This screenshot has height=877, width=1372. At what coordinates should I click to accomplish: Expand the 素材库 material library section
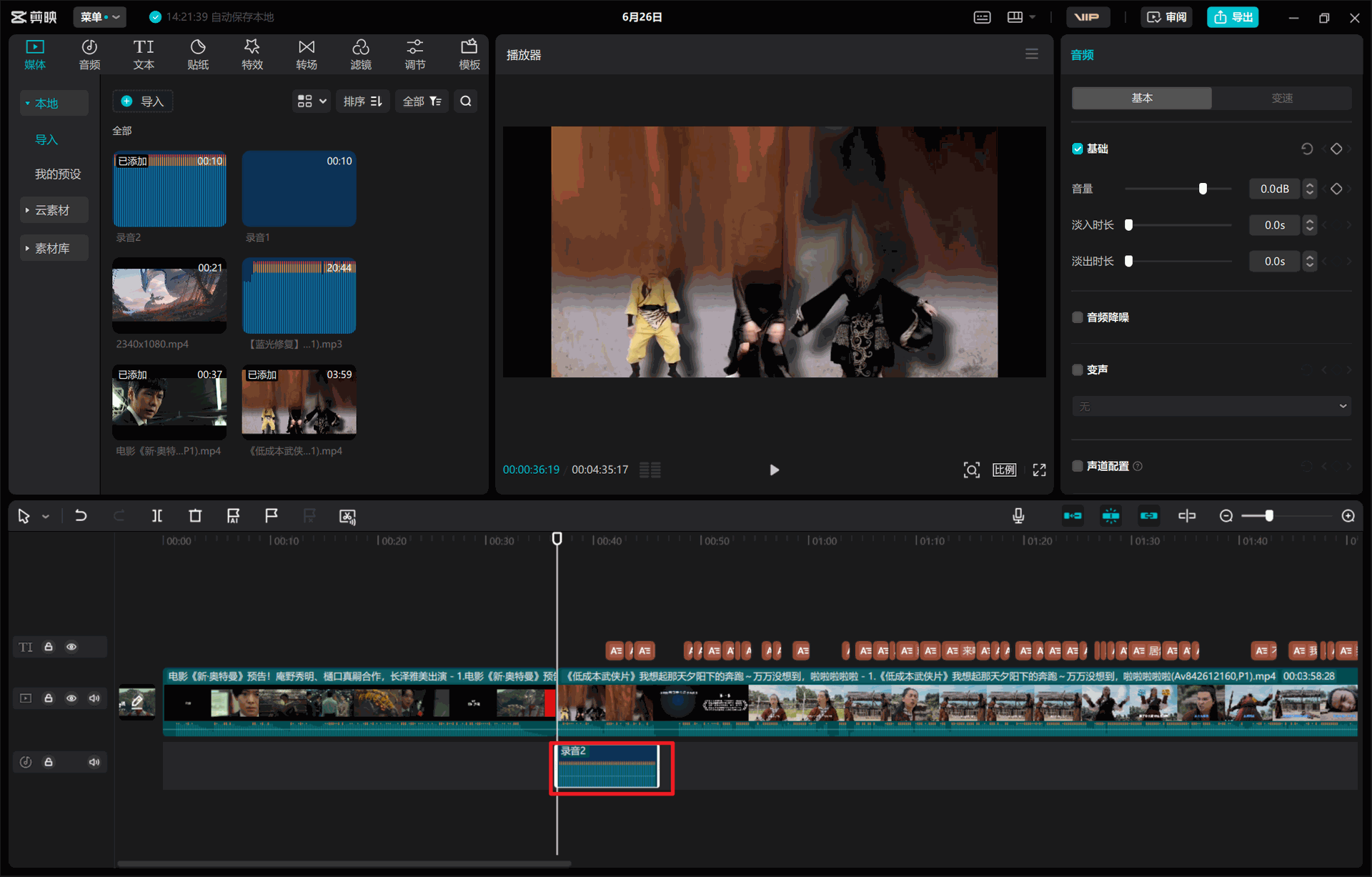click(54, 248)
